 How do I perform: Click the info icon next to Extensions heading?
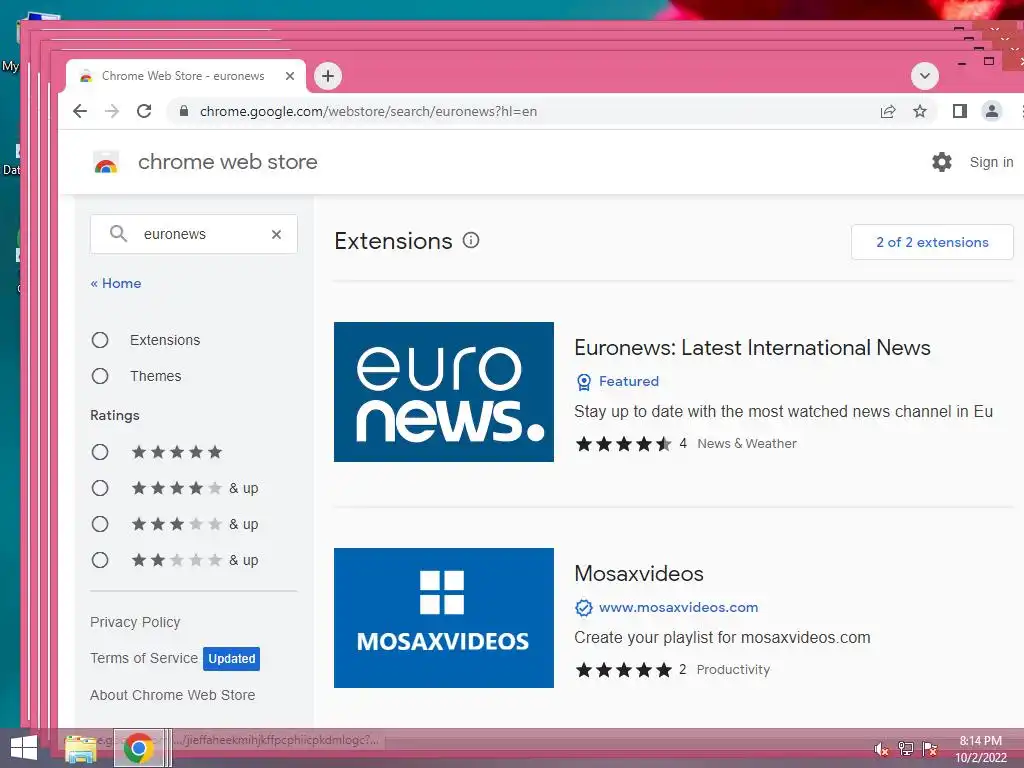point(471,240)
